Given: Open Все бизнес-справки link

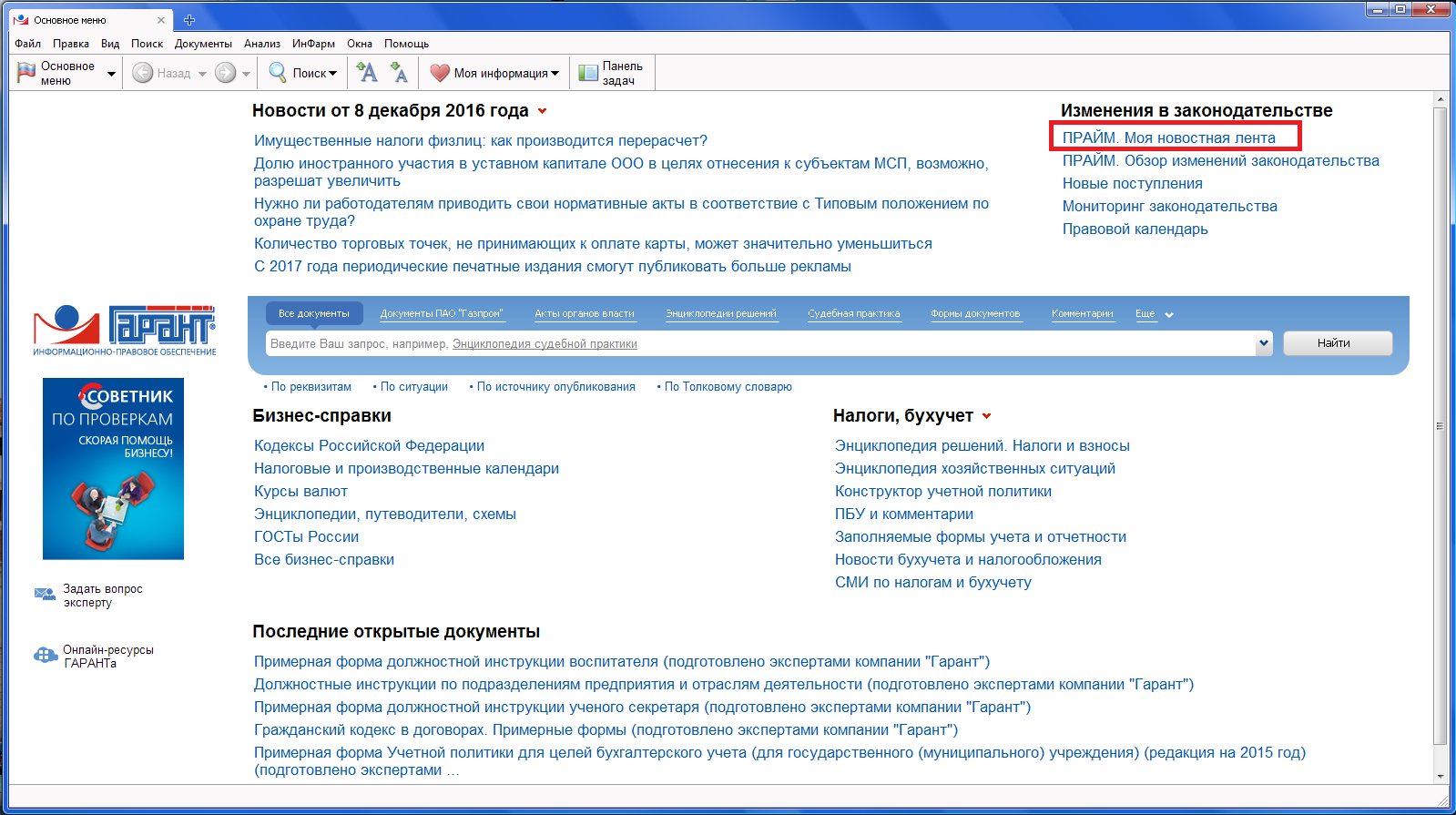Looking at the screenshot, I should point(324,560).
